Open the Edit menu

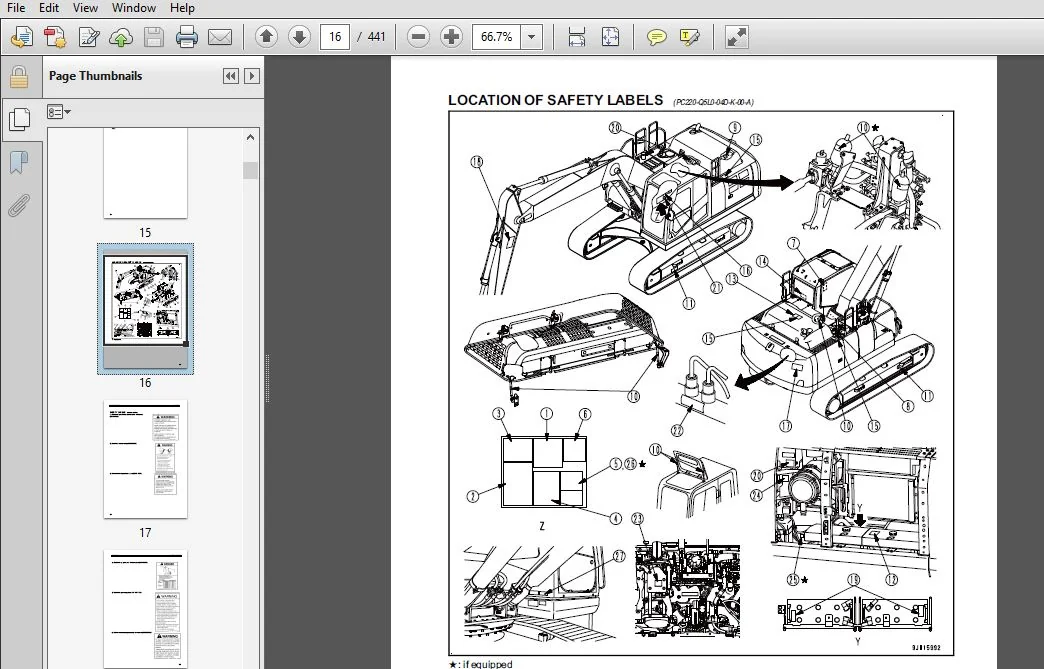(x=49, y=8)
